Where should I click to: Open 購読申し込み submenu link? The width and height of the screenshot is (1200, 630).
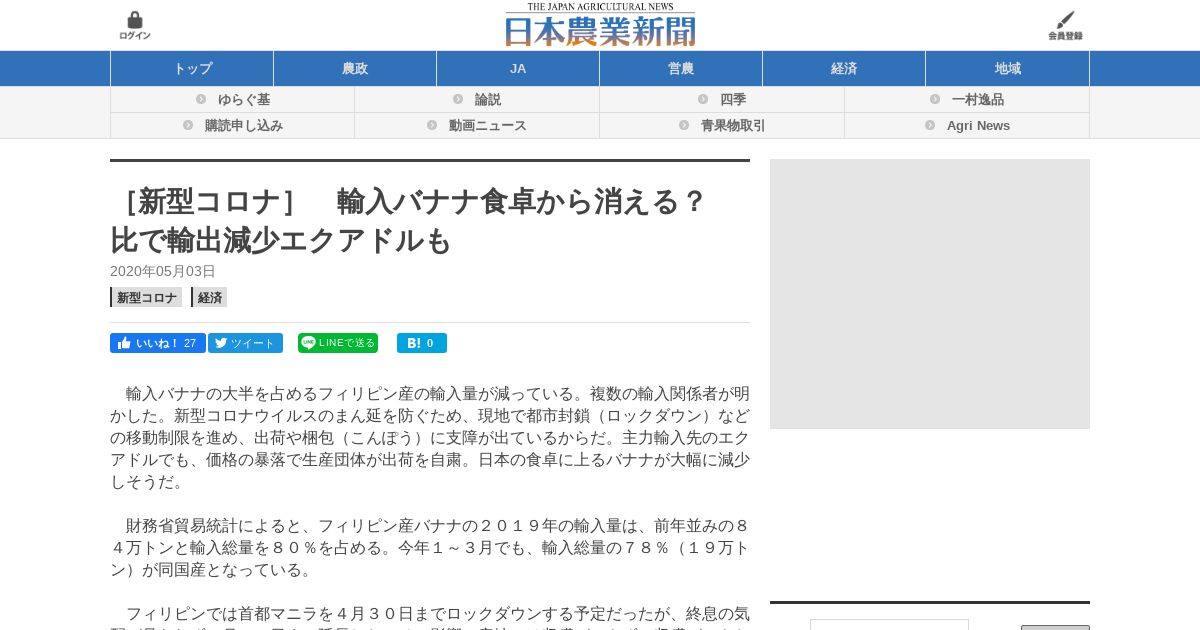click(244, 126)
